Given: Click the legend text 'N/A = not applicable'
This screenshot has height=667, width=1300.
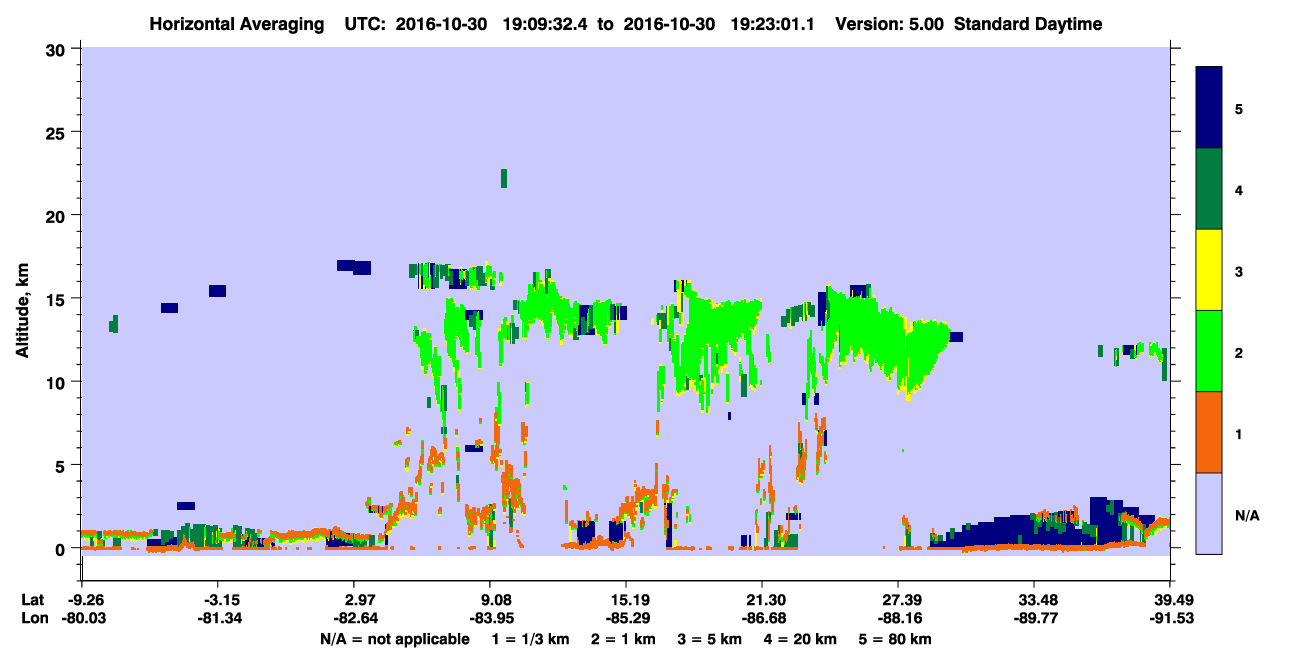Looking at the screenshot, I should click(394, 639).
